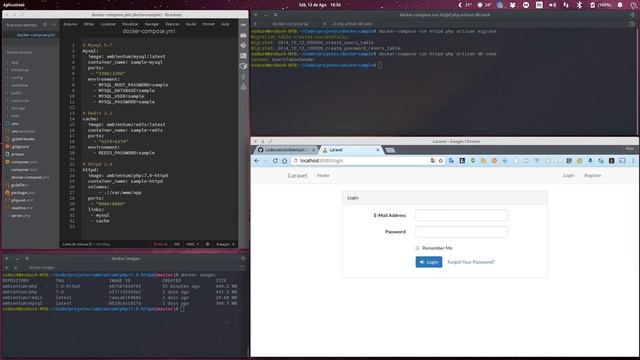Click the Register link in the Laravel navbar
640x360 pixels.
click(592, 176)
